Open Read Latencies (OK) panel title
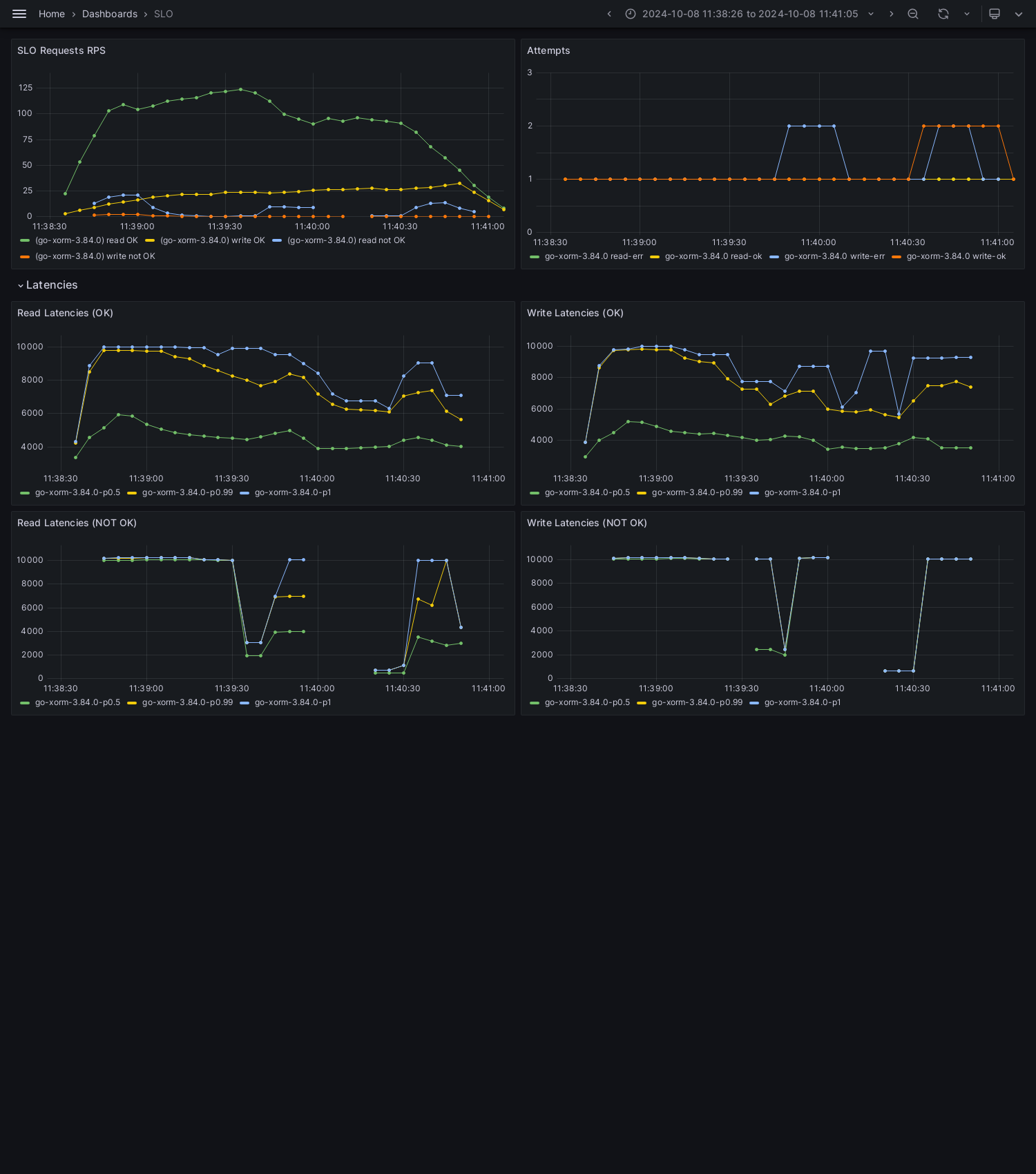Image resolution: width=1036 pixels, height=1174 pixels. 65,313
